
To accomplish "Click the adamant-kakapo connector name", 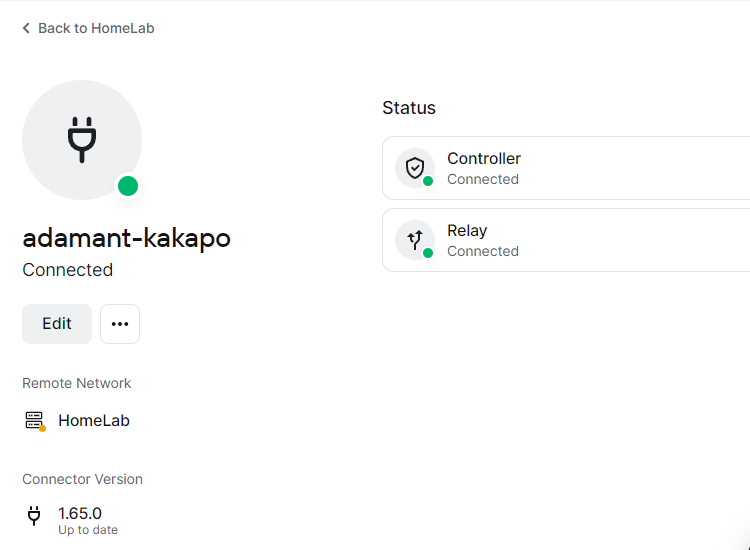I will pos(126,238).
